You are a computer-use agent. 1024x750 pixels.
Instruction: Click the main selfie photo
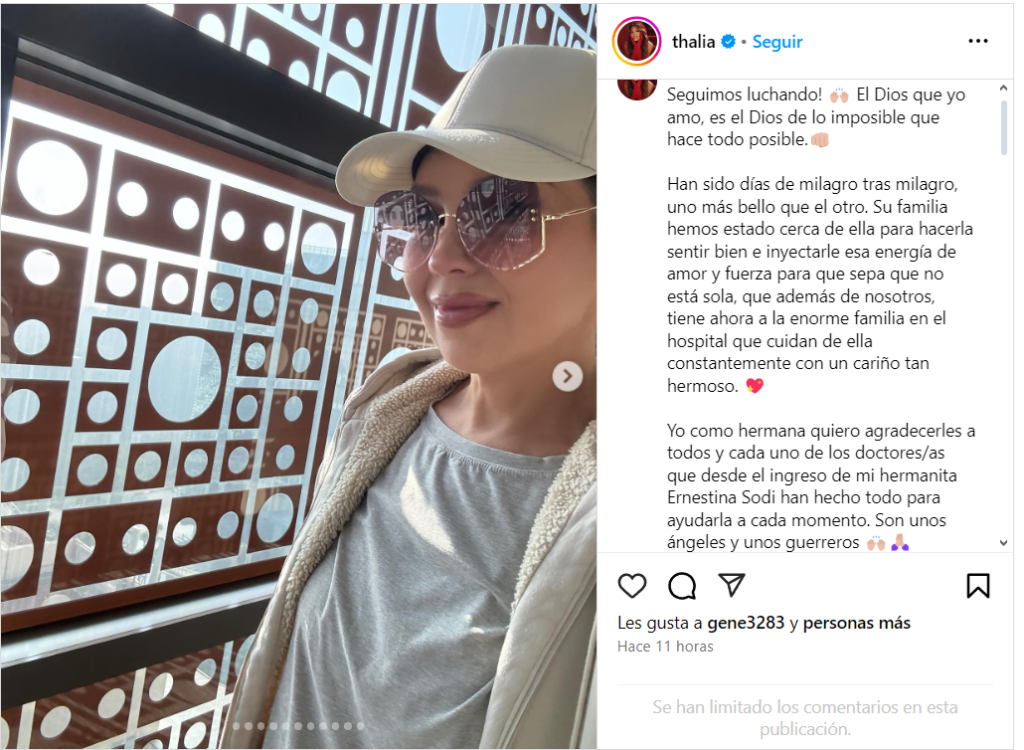tap(298, 376)
